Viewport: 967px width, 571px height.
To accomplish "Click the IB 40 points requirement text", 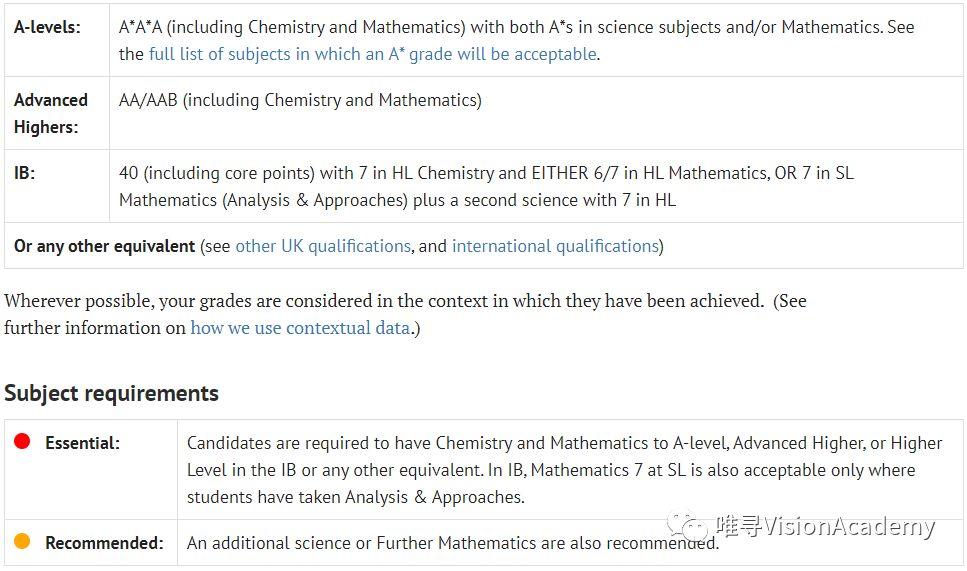I will click(480, 186).
